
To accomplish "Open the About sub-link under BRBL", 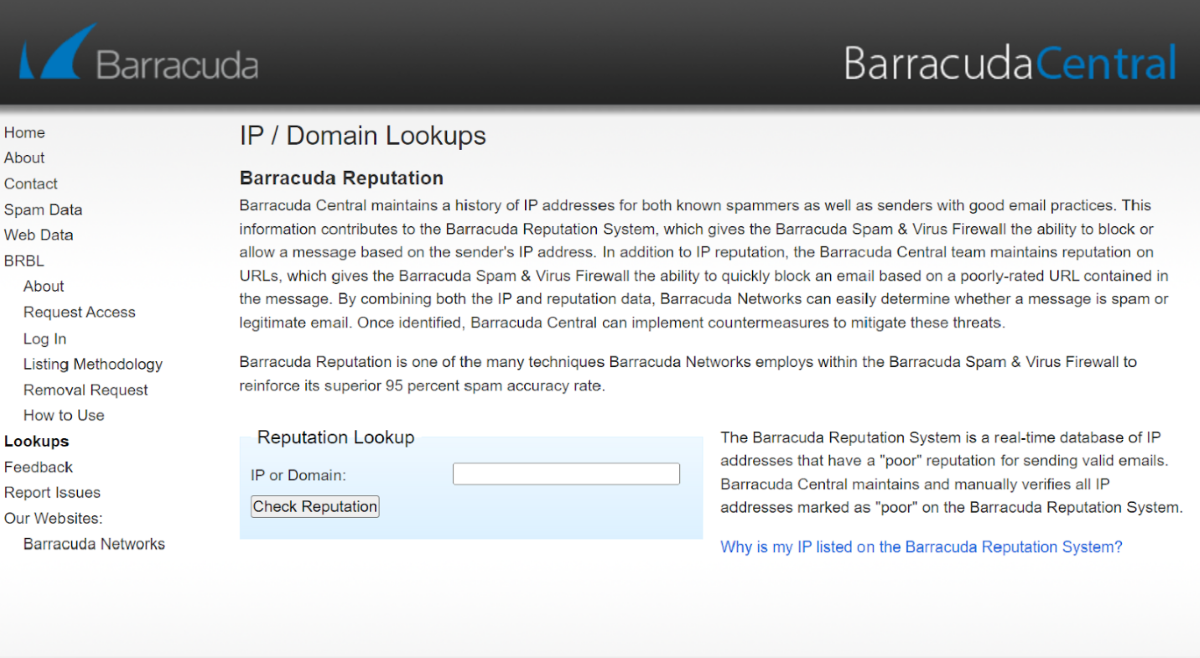I will click(x=44, y=286).
